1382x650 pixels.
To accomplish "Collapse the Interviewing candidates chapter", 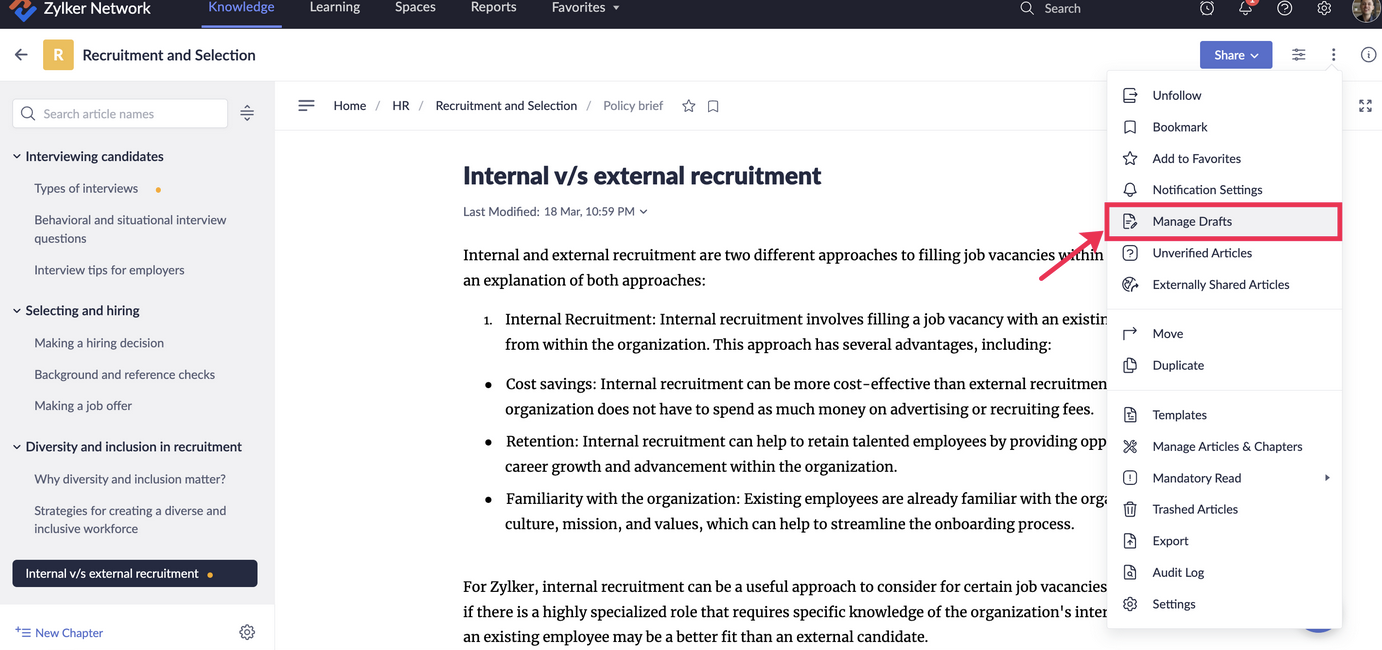I will [17, 157].
